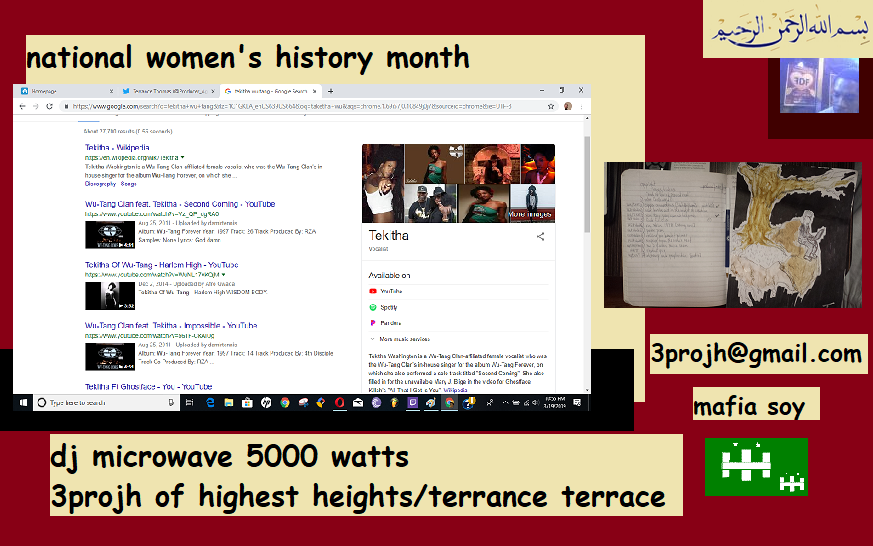Open the Chrome three-dot menu

(581, 106)
